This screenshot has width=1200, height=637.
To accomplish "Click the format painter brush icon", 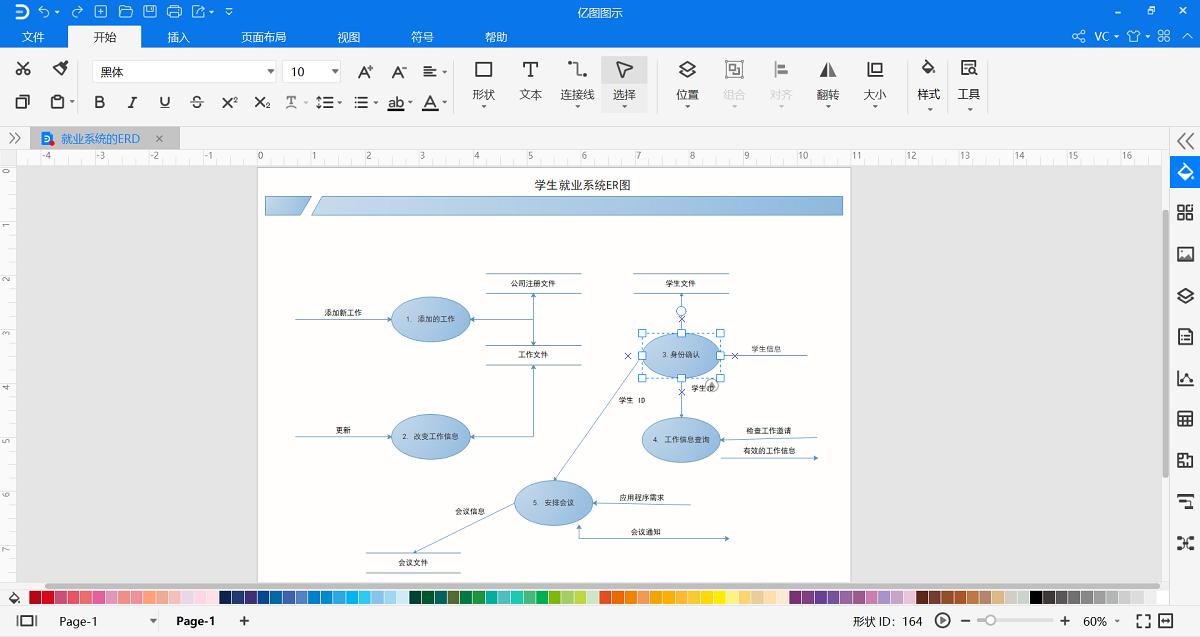I will pos(60,69).
